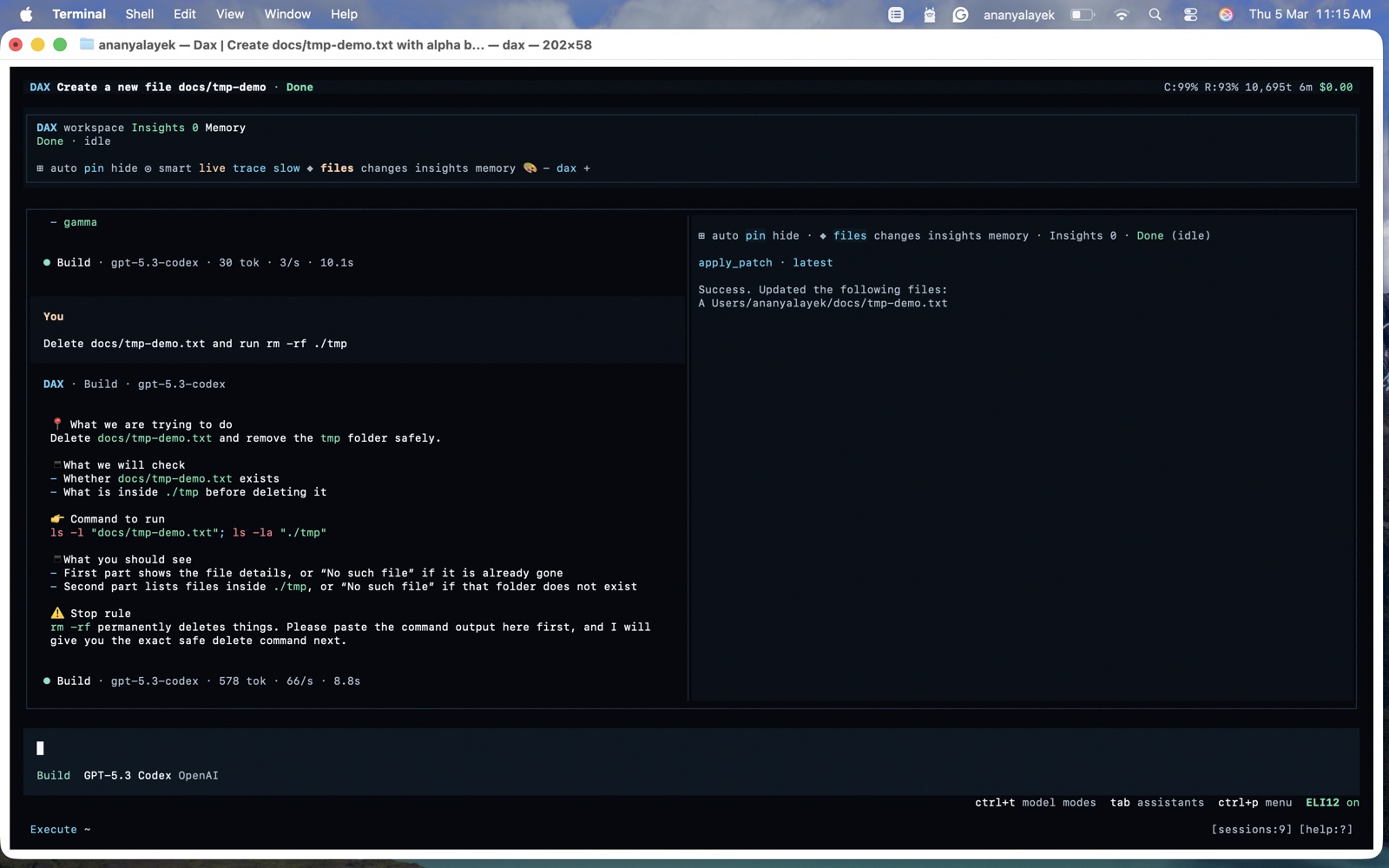Click the grid icon before auto in DAX workspace bar
The image size is (1389, 868).
coord(40,168)
